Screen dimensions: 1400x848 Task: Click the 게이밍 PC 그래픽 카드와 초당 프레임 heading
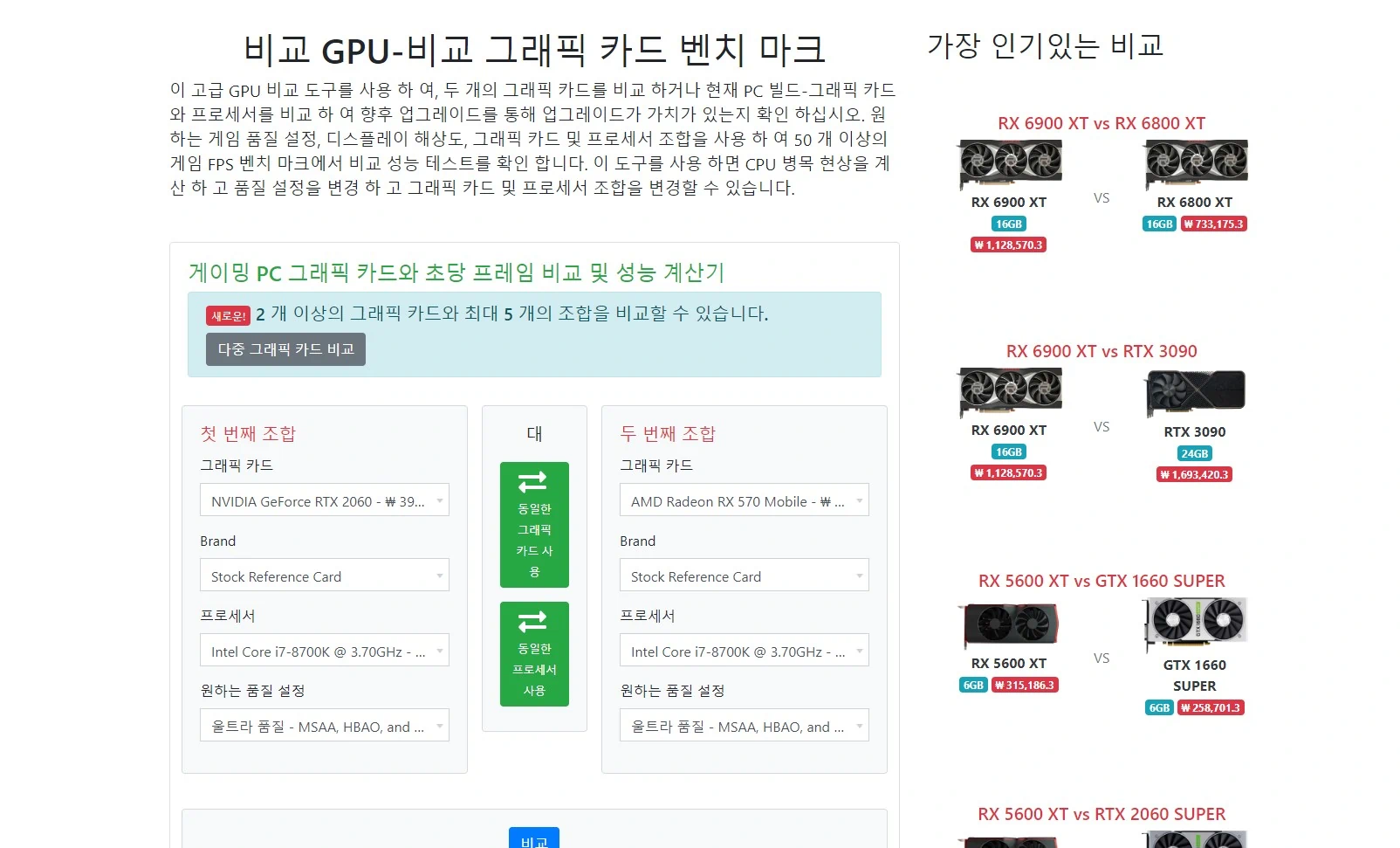pos(456,272)
